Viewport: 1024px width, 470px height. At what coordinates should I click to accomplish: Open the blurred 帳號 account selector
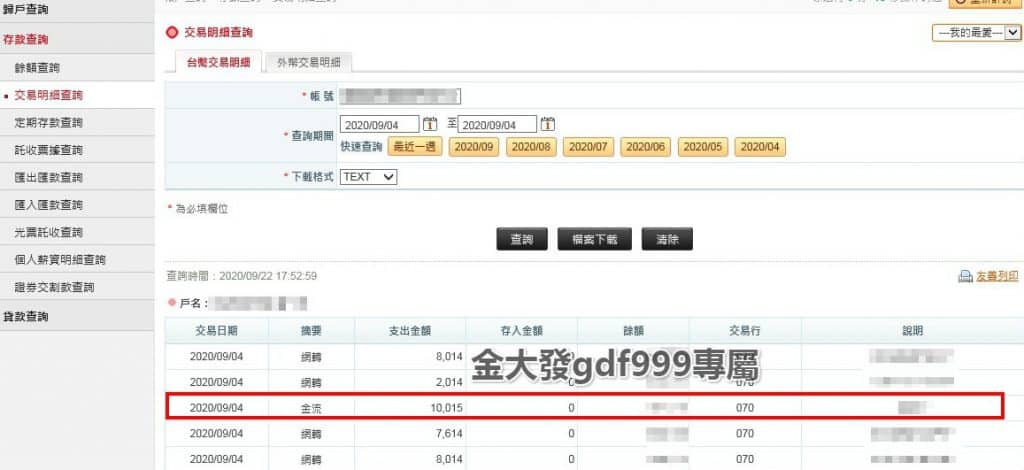click(399, 97)
